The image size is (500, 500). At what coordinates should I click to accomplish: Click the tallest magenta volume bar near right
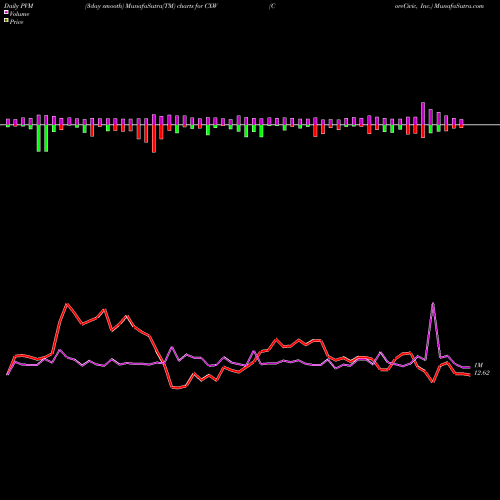[x=423, y=113]
